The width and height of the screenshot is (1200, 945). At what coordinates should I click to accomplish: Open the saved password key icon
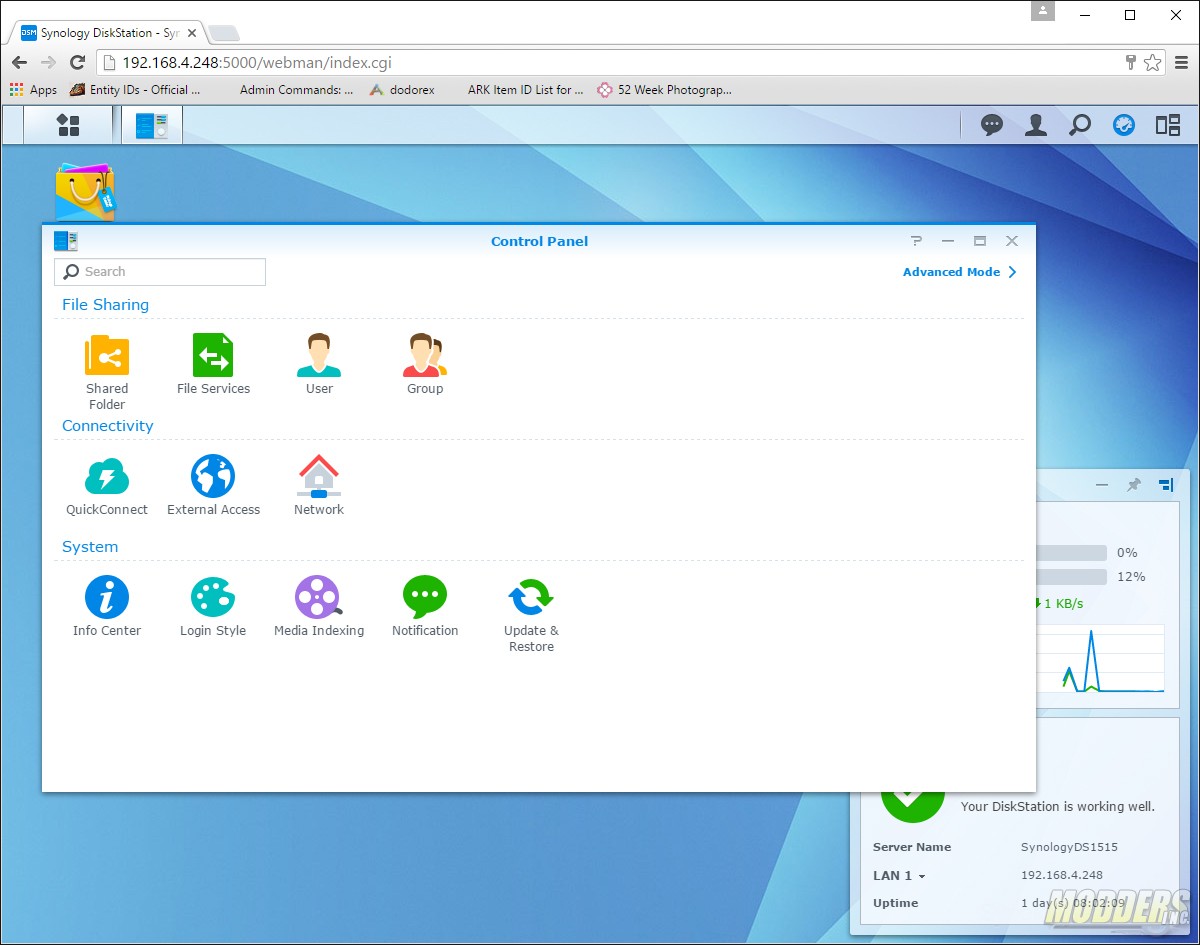(x=1131, y=62)
